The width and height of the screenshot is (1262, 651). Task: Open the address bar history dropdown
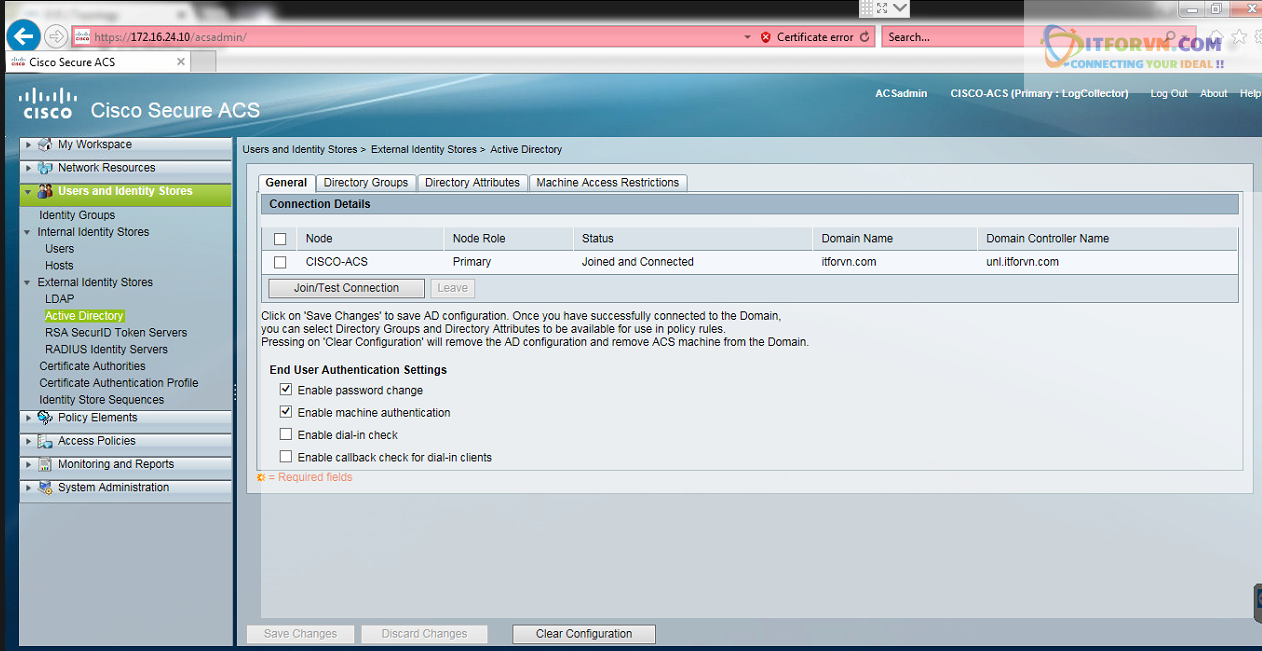point(747,37)
